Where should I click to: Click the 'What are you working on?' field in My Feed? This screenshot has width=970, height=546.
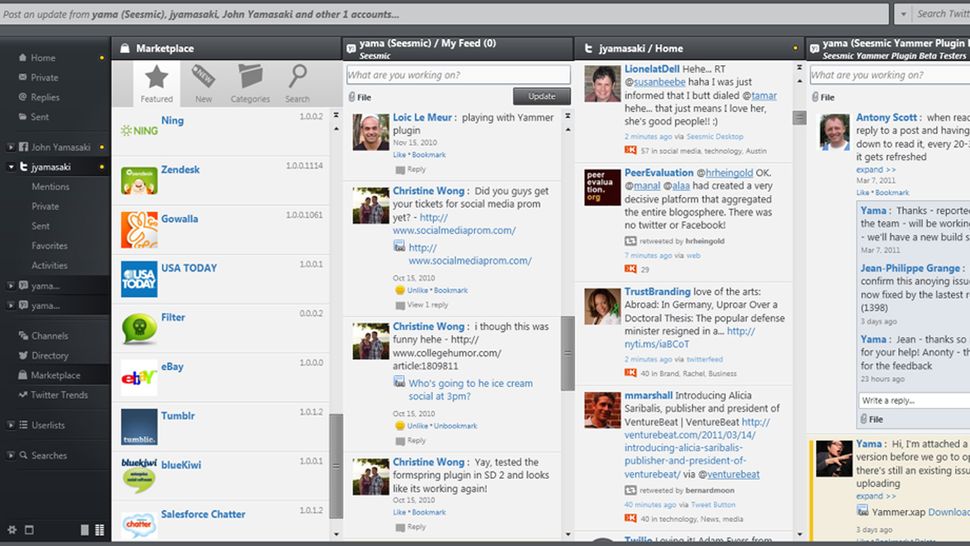458,75
